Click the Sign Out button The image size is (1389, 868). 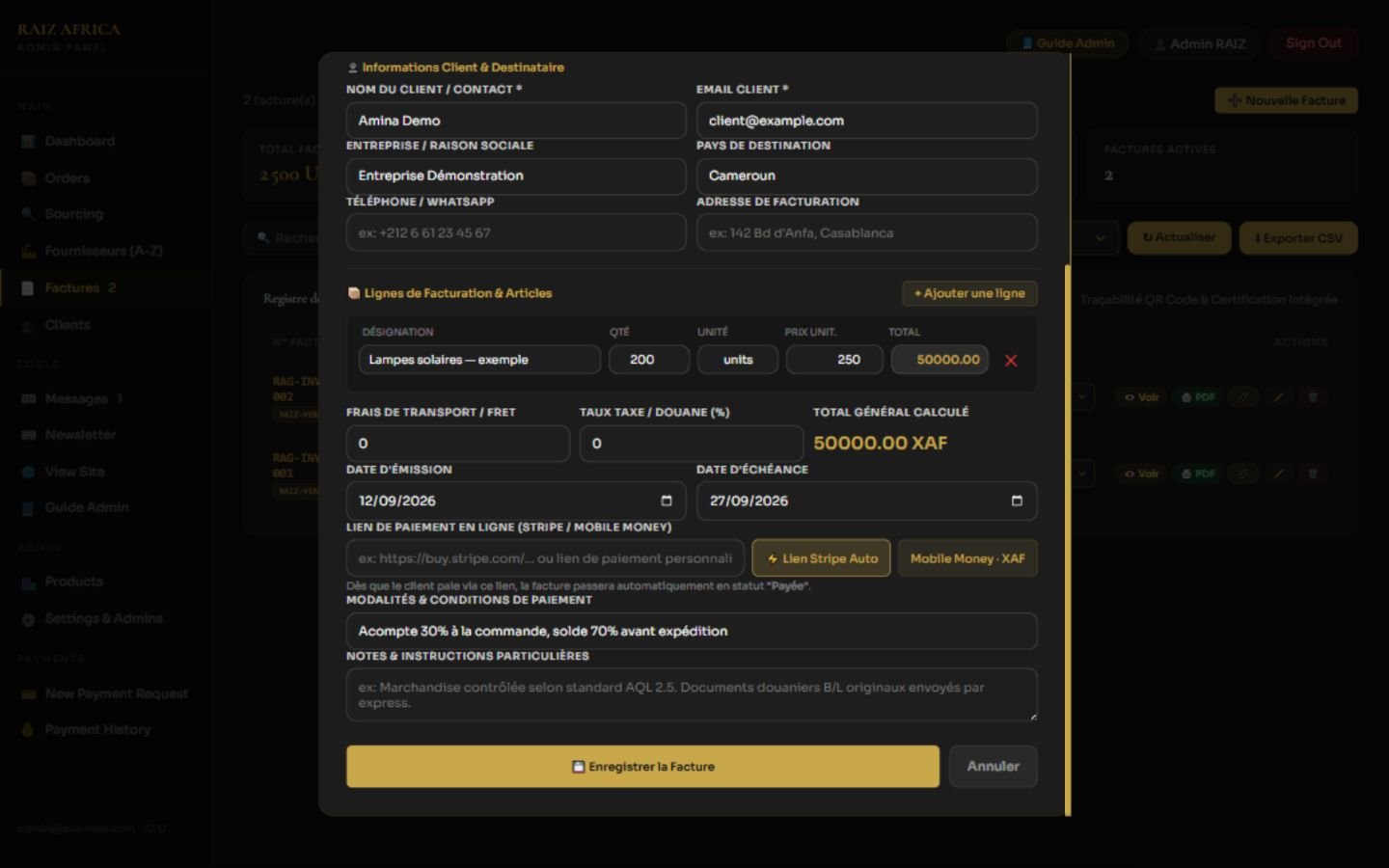pos(1313,43)
